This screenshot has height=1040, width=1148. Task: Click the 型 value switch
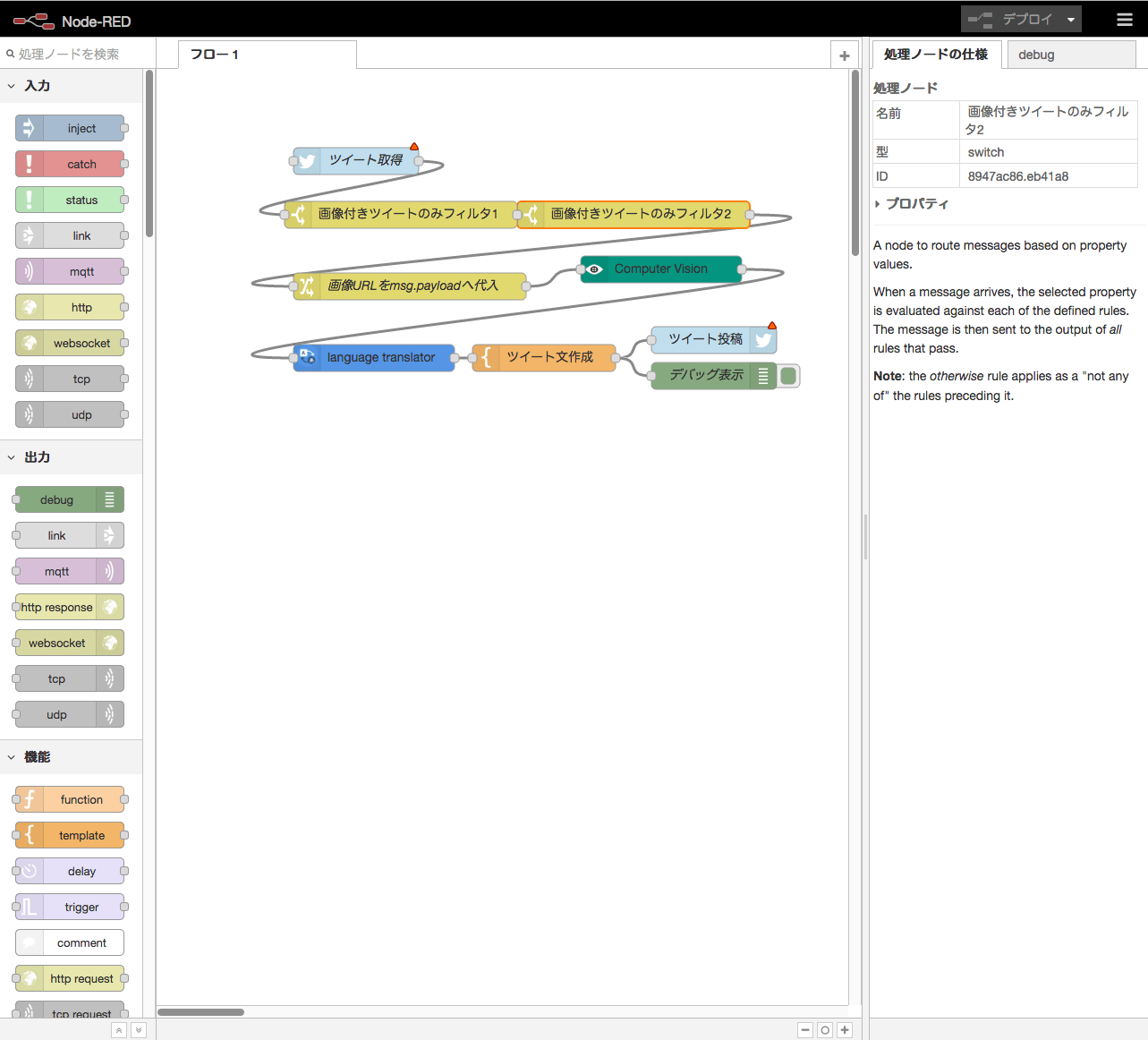click(x=986, y=152)
